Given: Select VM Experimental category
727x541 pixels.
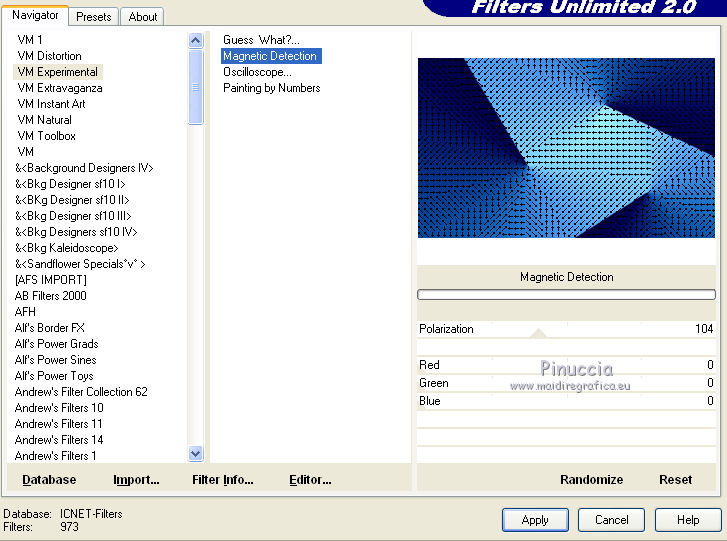Looking at the screenshot, I should coord(57,72).
